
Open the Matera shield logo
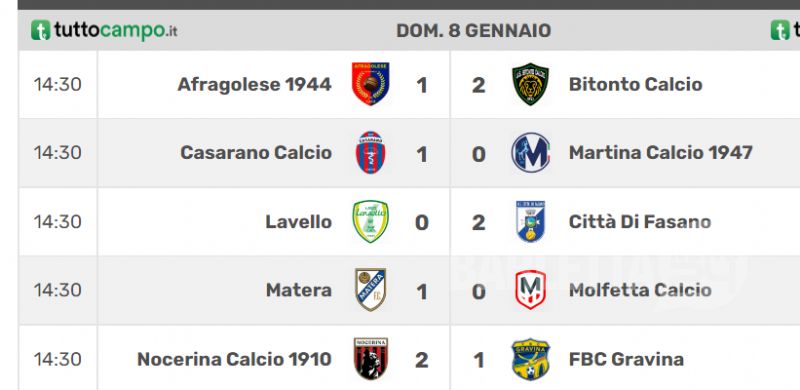tap(370, 290)
